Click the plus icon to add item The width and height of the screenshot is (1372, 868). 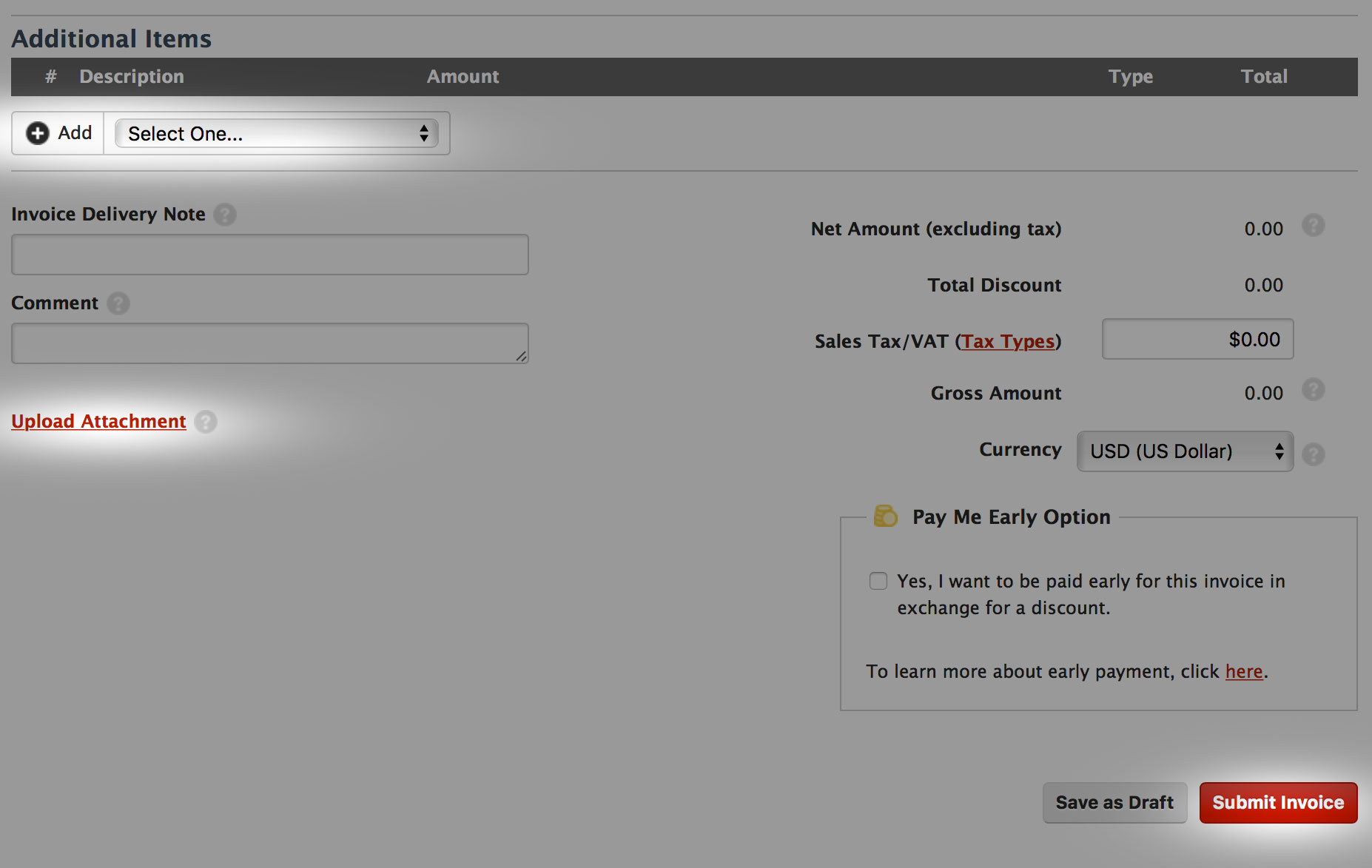pos(38,133)
